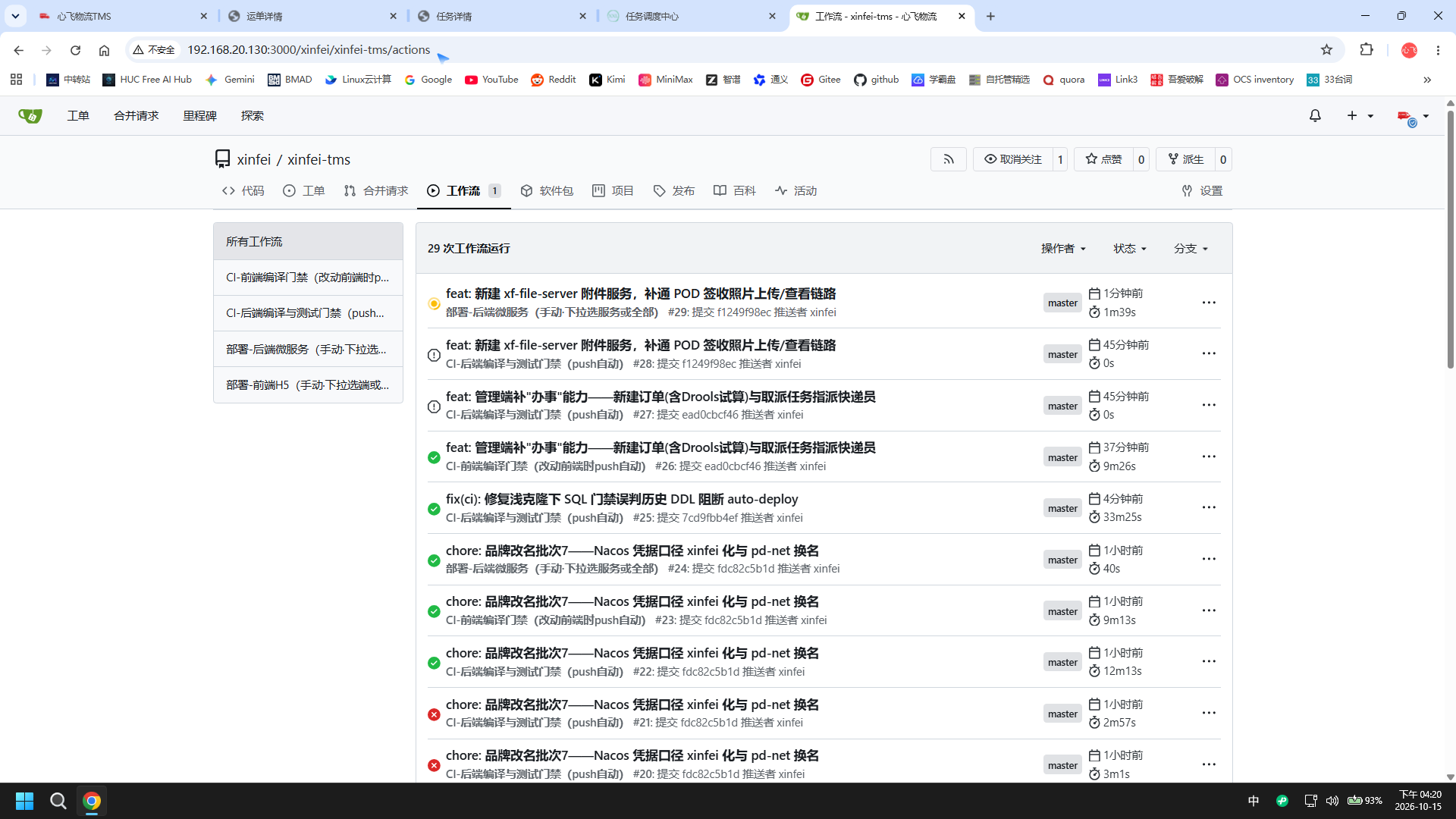1456x819 pixels.
Task: Select 所有工作流 in the sidebar
Action: pos(308,242)
